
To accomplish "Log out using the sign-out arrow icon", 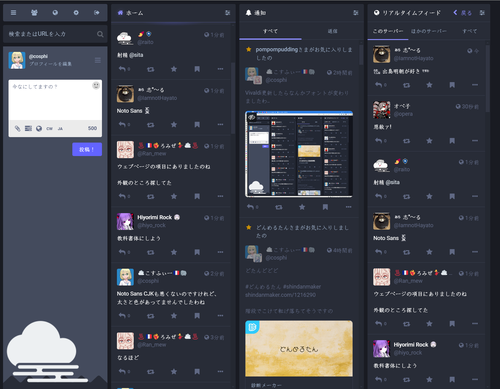I will click(97, 13).
